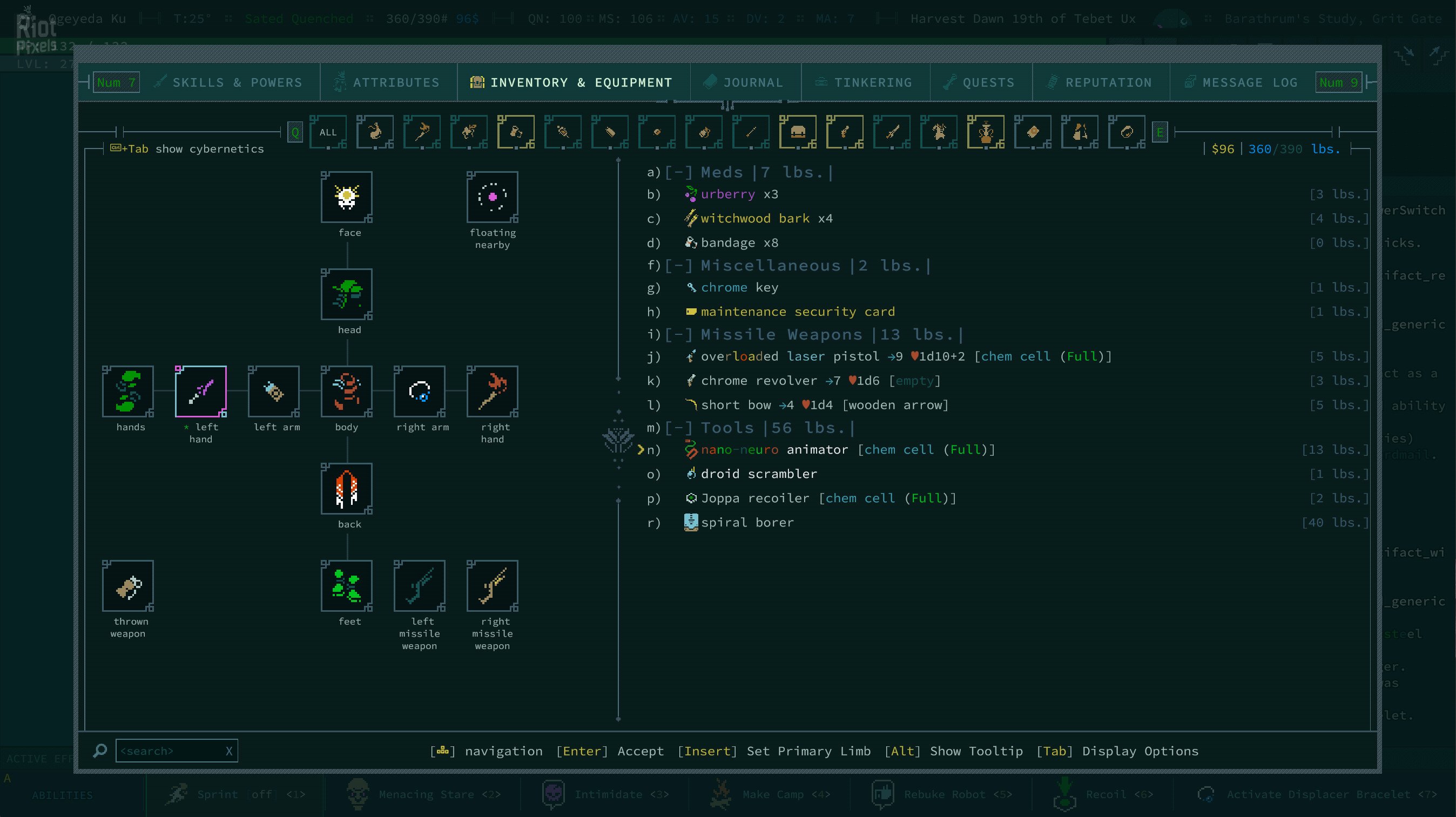Use the Intimidate ability
The height and width of the screenshot is (817, 1456).
click(607, 794)
